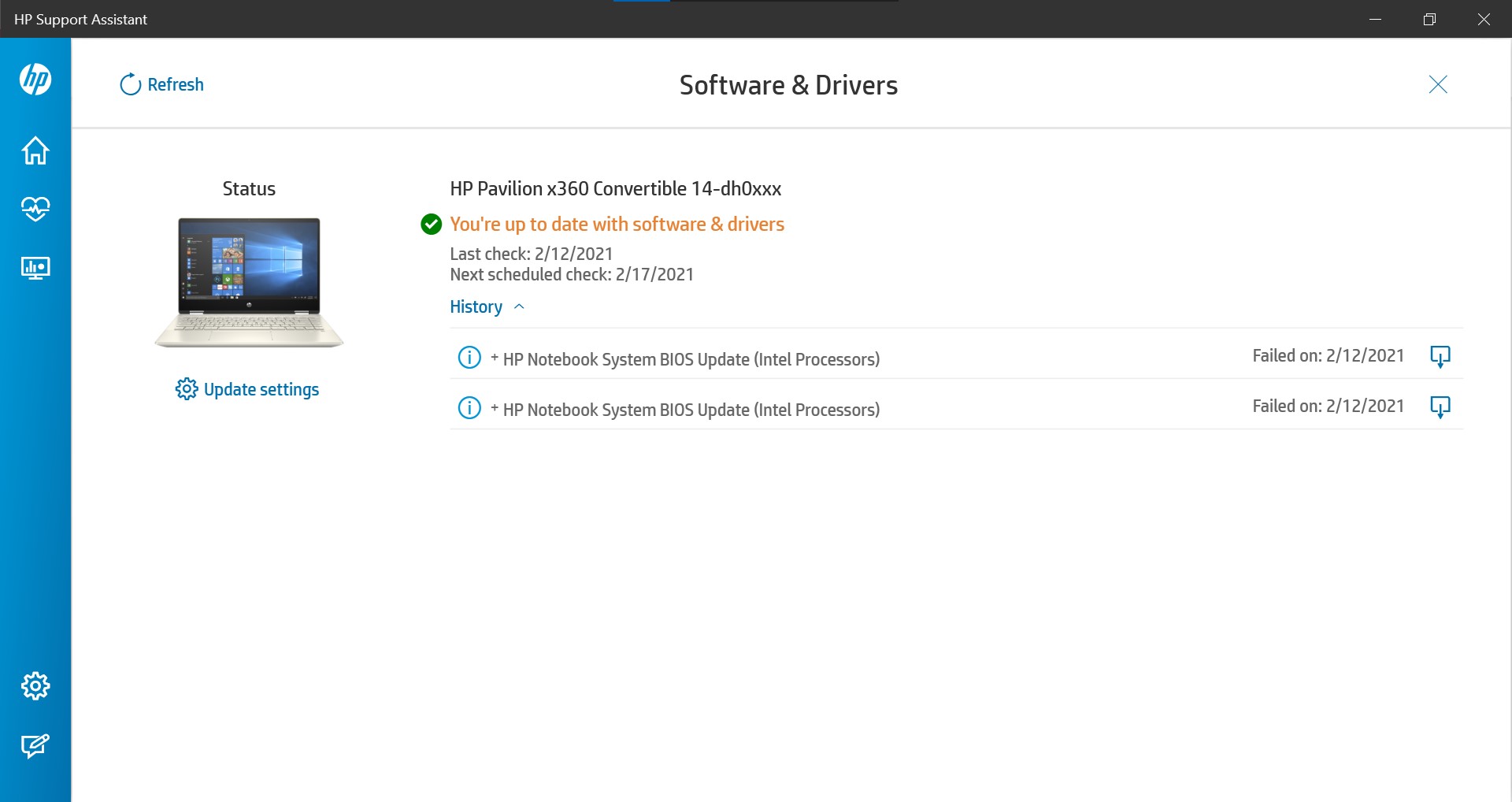Viewport: 1512px width, 802px height.
Task: Open the diagnostics monitor icon in sidebar
Action: pyautogui.click(x=35, y=267)
